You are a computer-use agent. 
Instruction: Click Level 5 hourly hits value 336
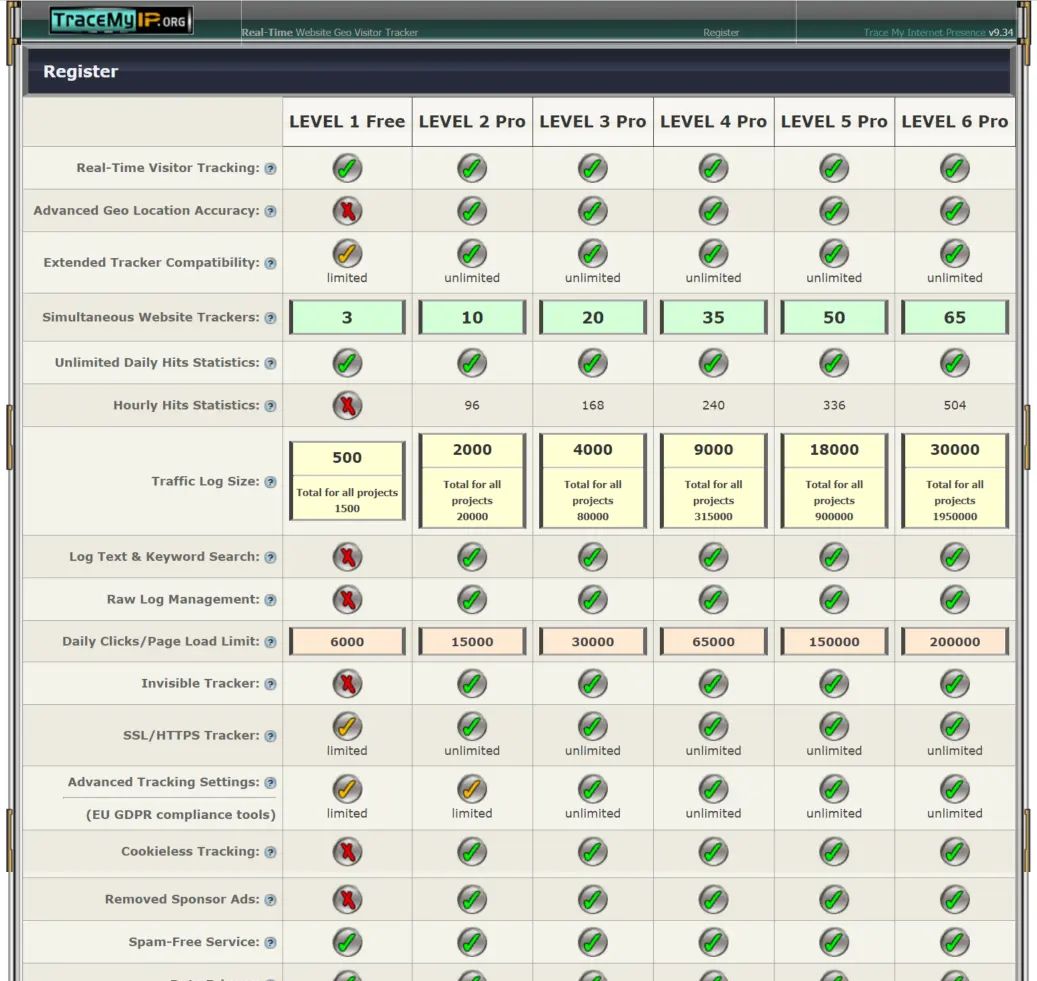834,405
